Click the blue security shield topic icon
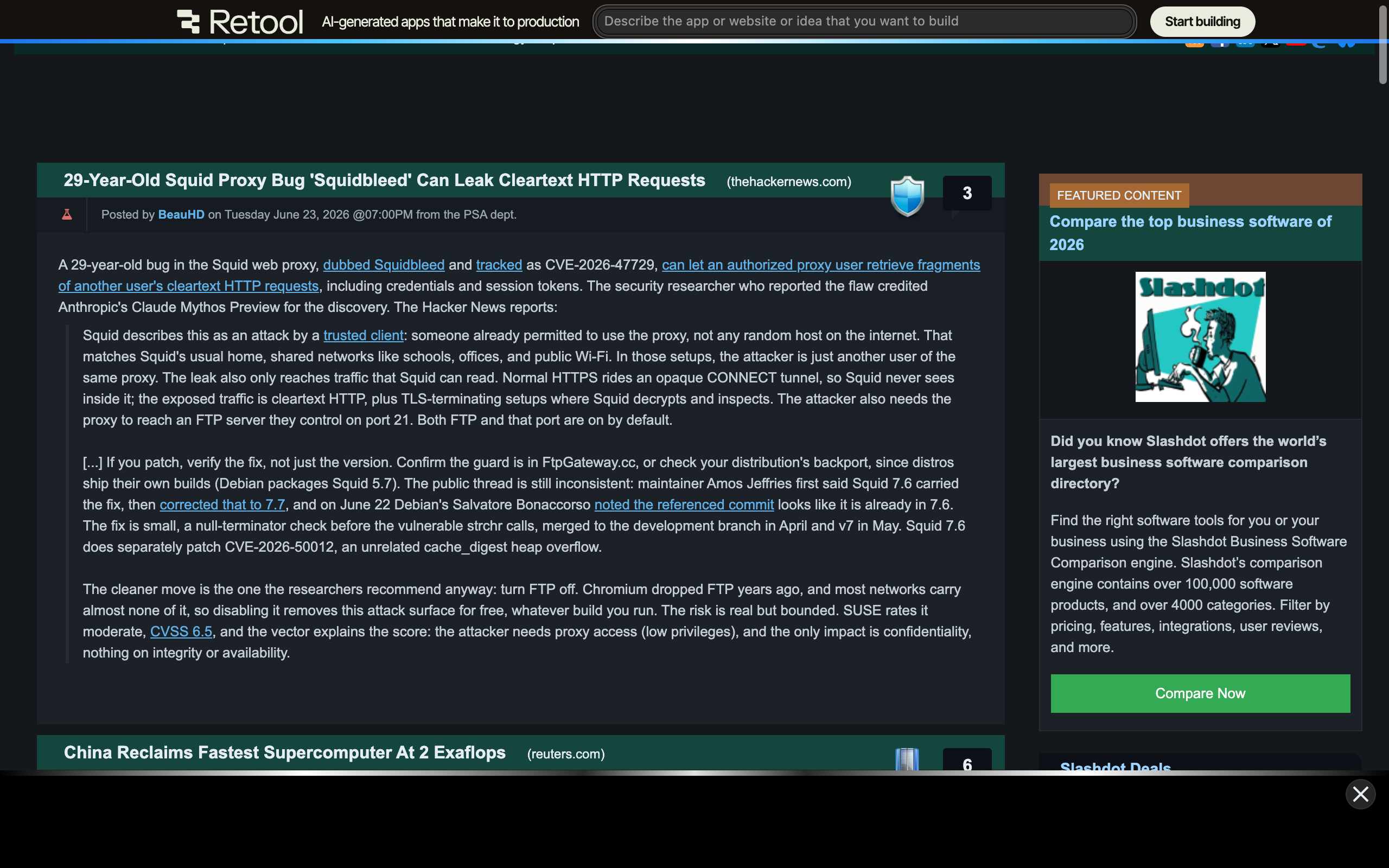1389x868 pixels. [907, 196]
